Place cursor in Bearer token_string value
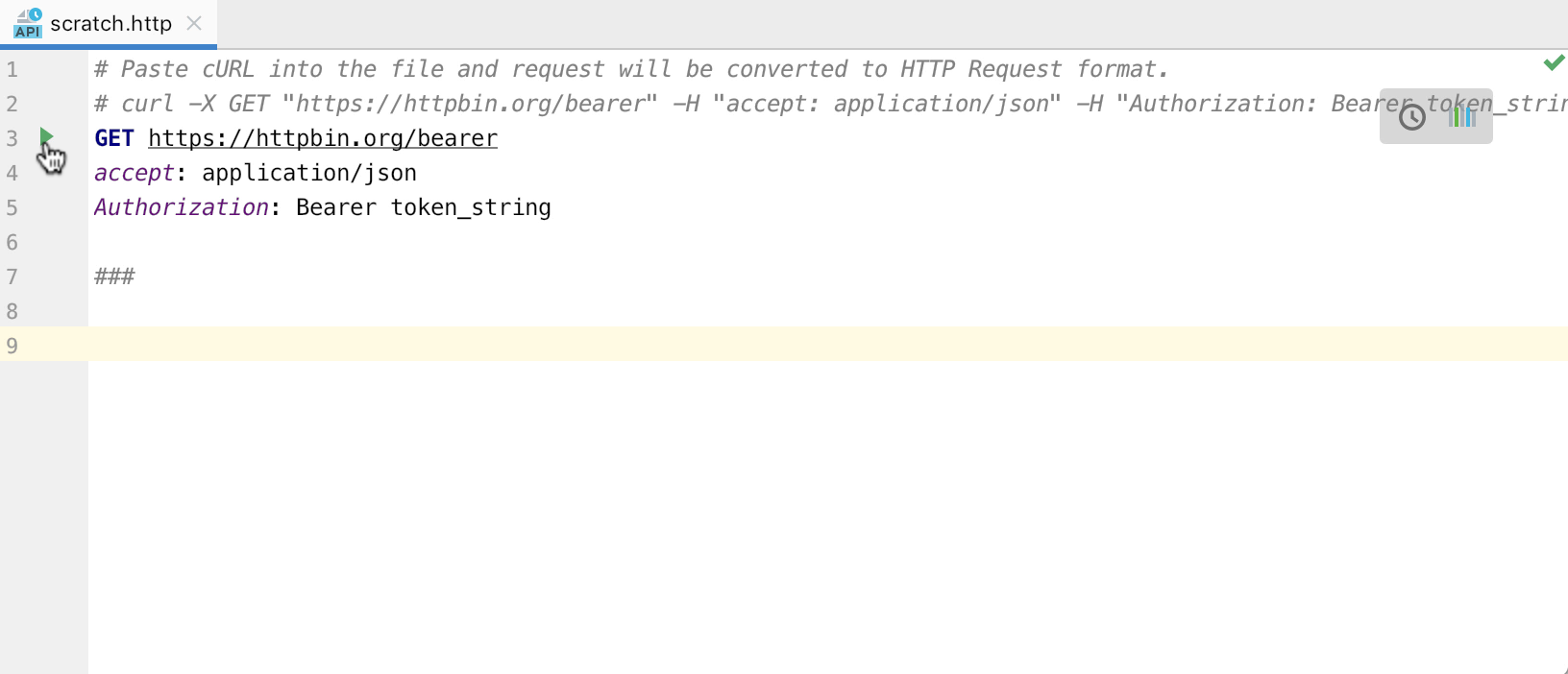 tap(423, 207)
